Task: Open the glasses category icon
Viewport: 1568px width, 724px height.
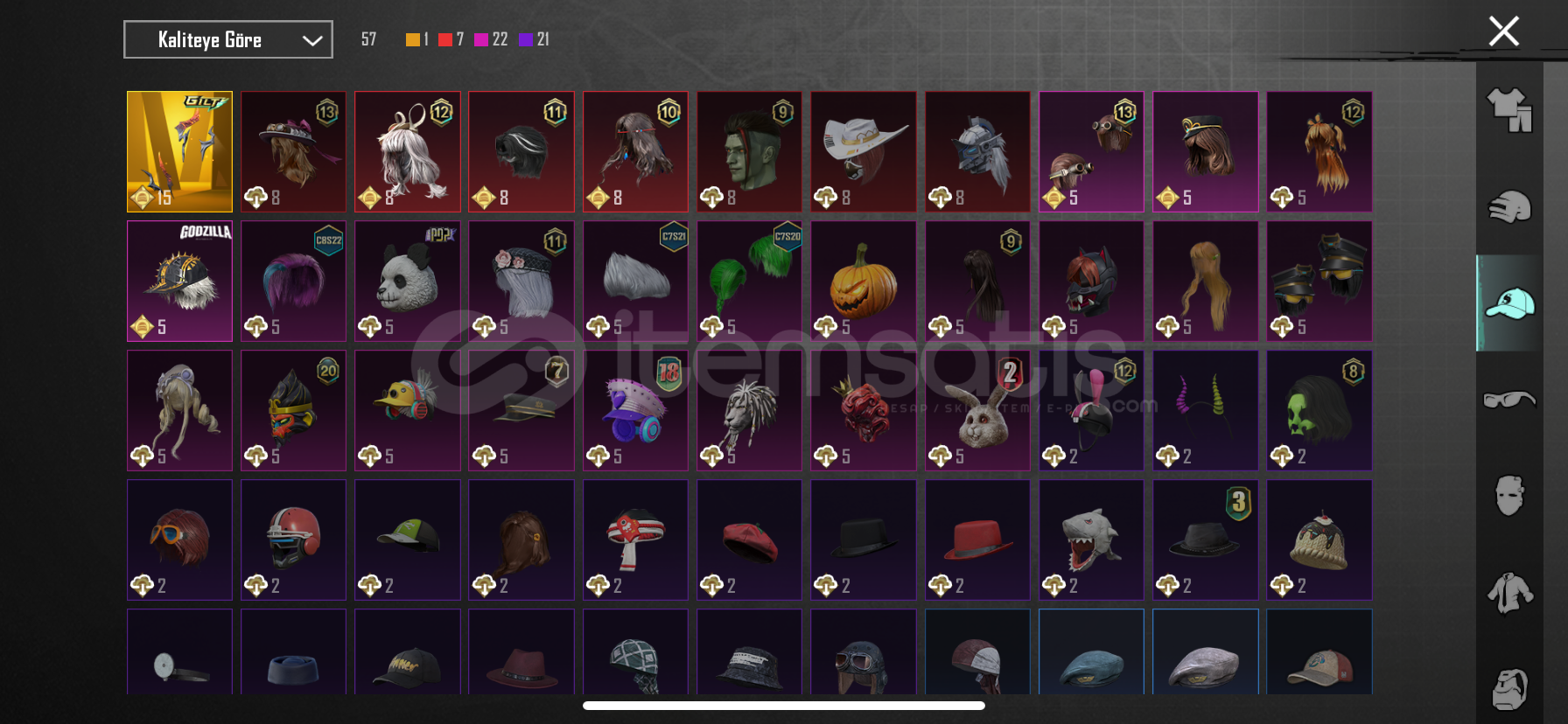Action: click(x=1509, y=400)
